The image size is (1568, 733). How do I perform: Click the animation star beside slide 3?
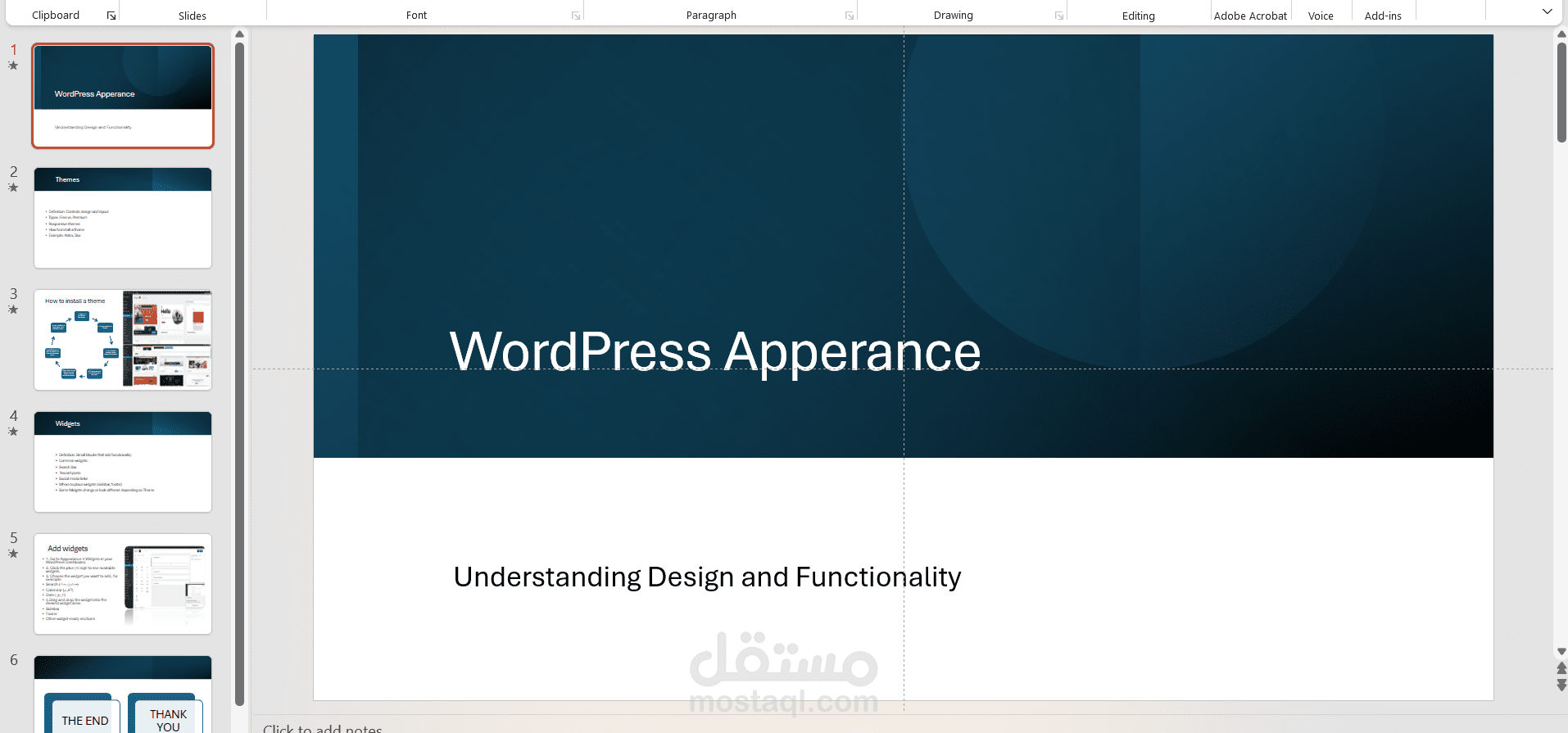(13, 310)
